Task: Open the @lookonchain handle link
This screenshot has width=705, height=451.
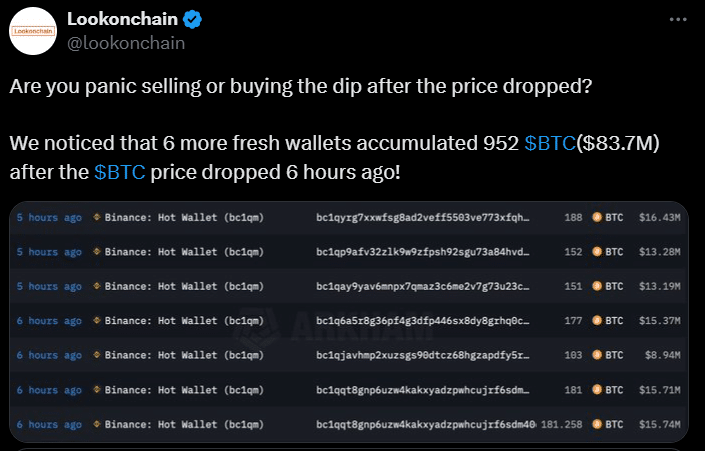Action: pyautogui.click(x=126, y=43)
